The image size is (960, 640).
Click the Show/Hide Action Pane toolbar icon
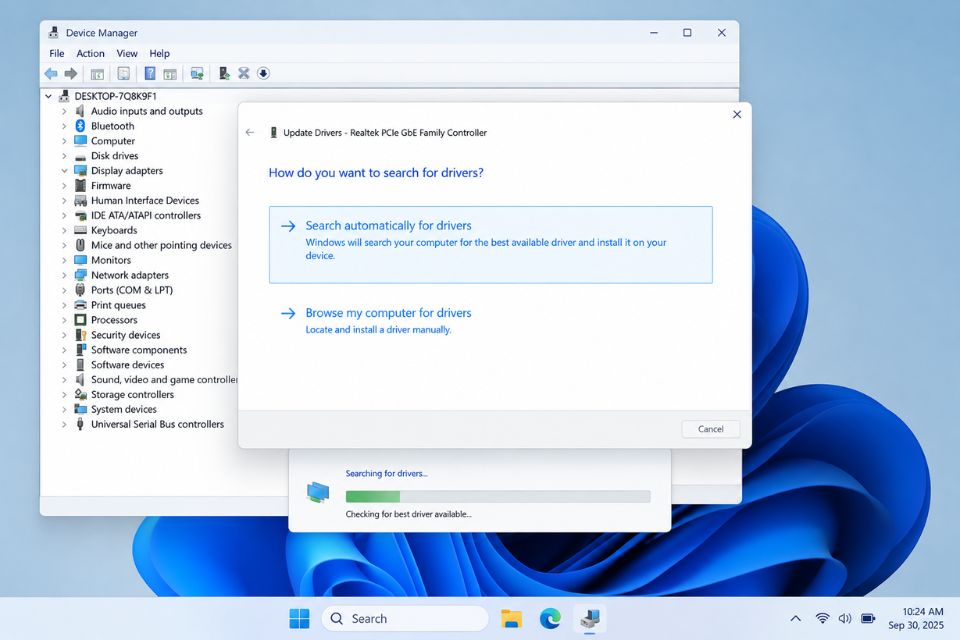(170, 73)
